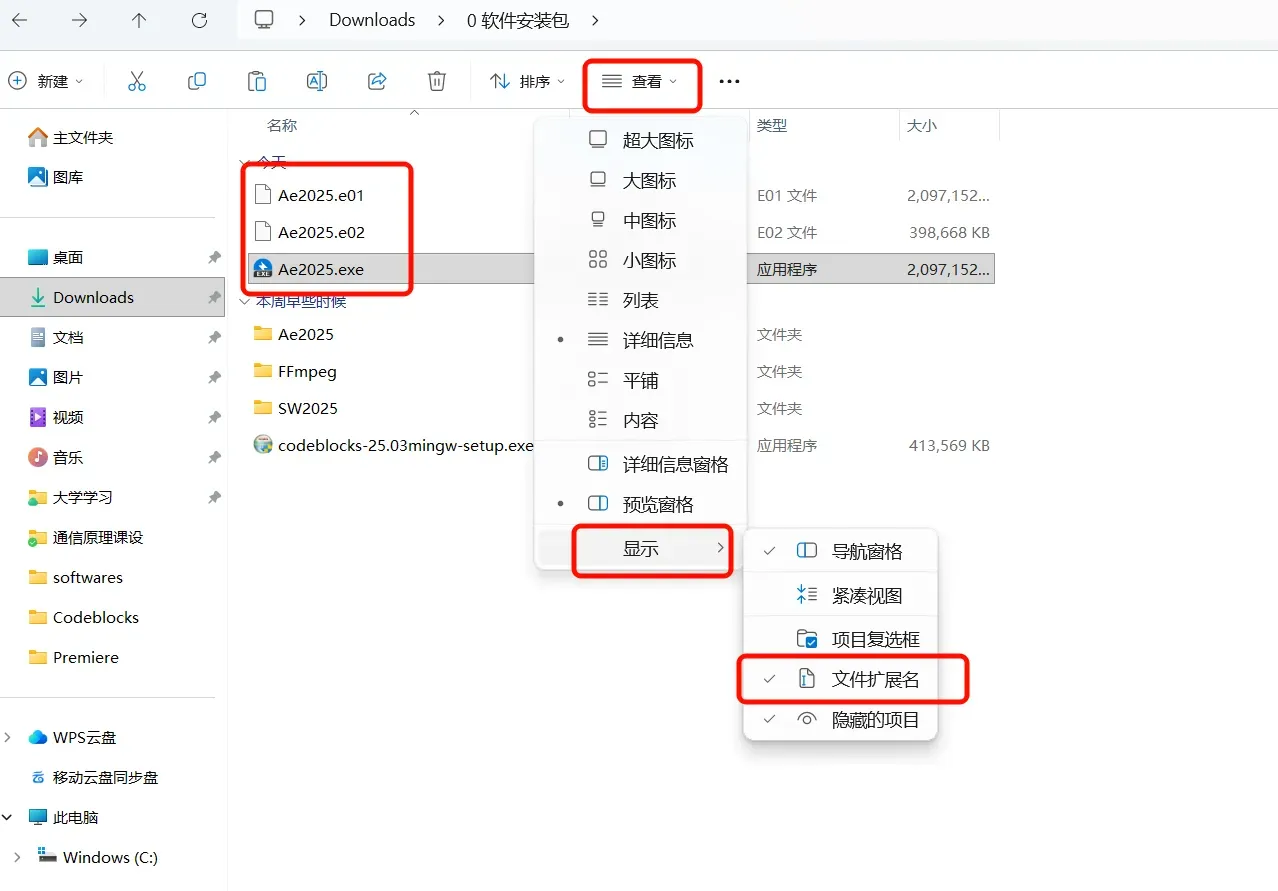Toggle 隐藏的项目 visibility option
The width and height of the screenshot is (1278, 891).
(874, 720)
